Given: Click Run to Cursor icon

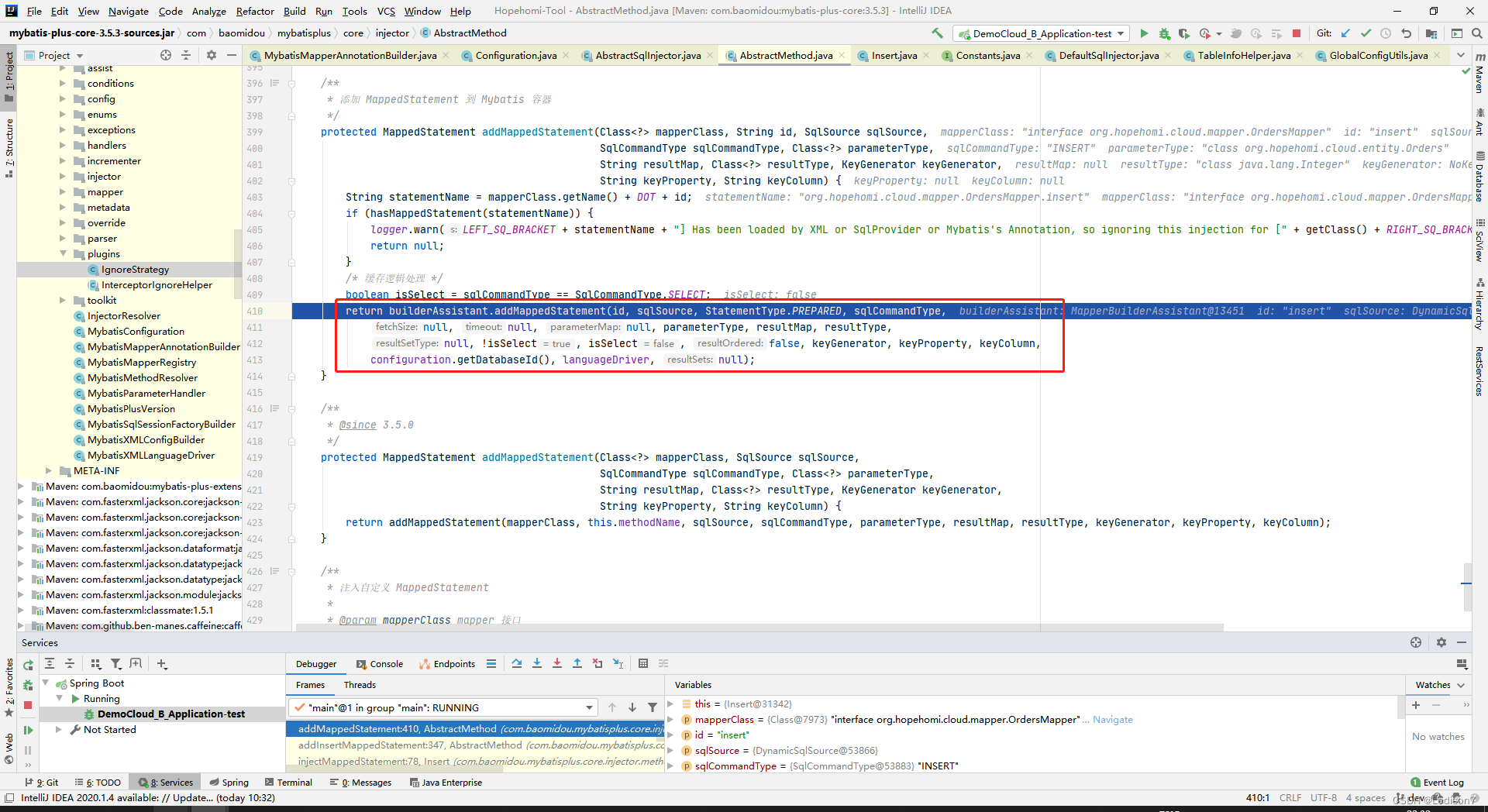Looking at the screenshot, I should 618,663.
